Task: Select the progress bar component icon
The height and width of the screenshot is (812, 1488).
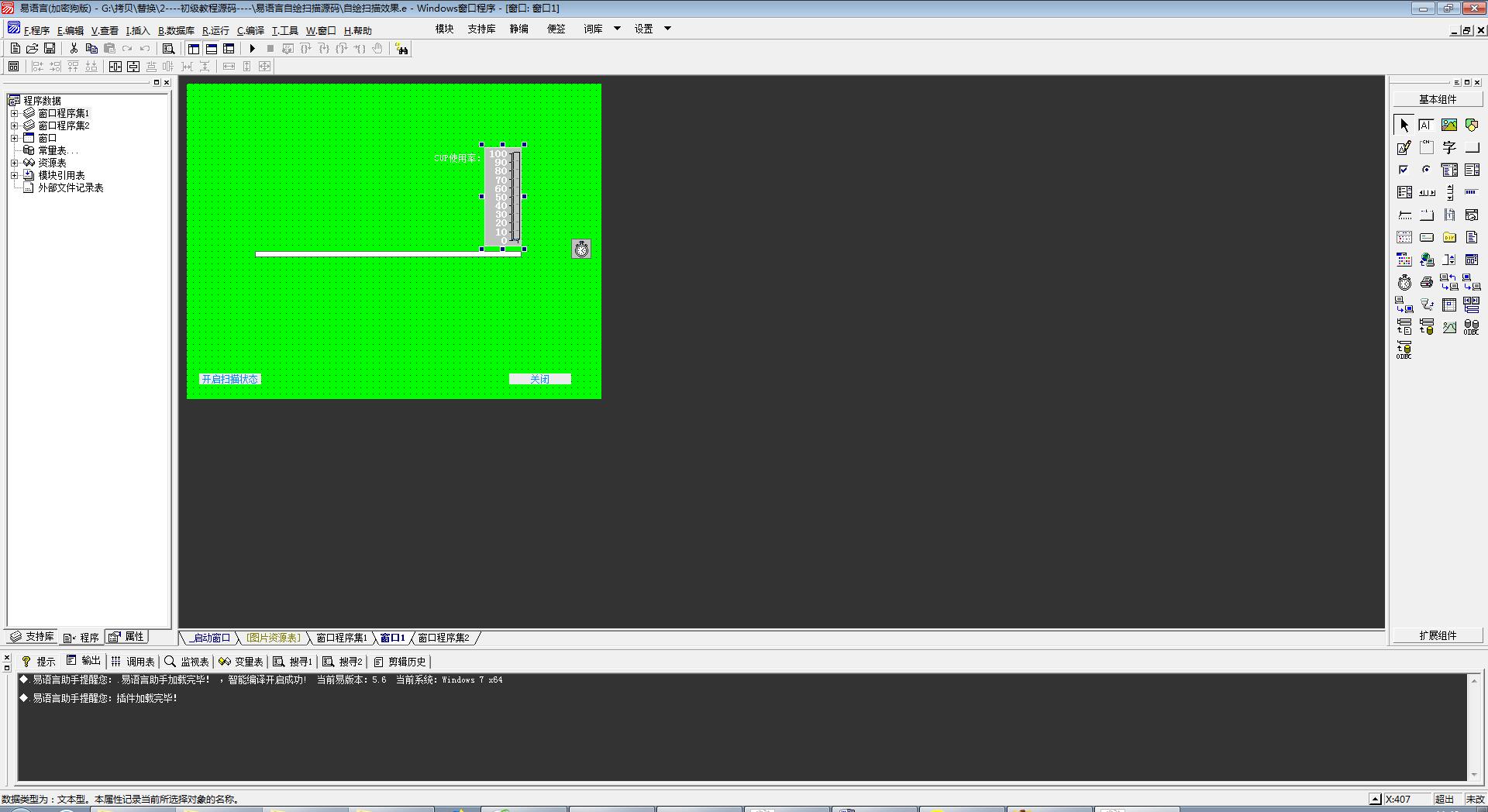Action: 1472,192
